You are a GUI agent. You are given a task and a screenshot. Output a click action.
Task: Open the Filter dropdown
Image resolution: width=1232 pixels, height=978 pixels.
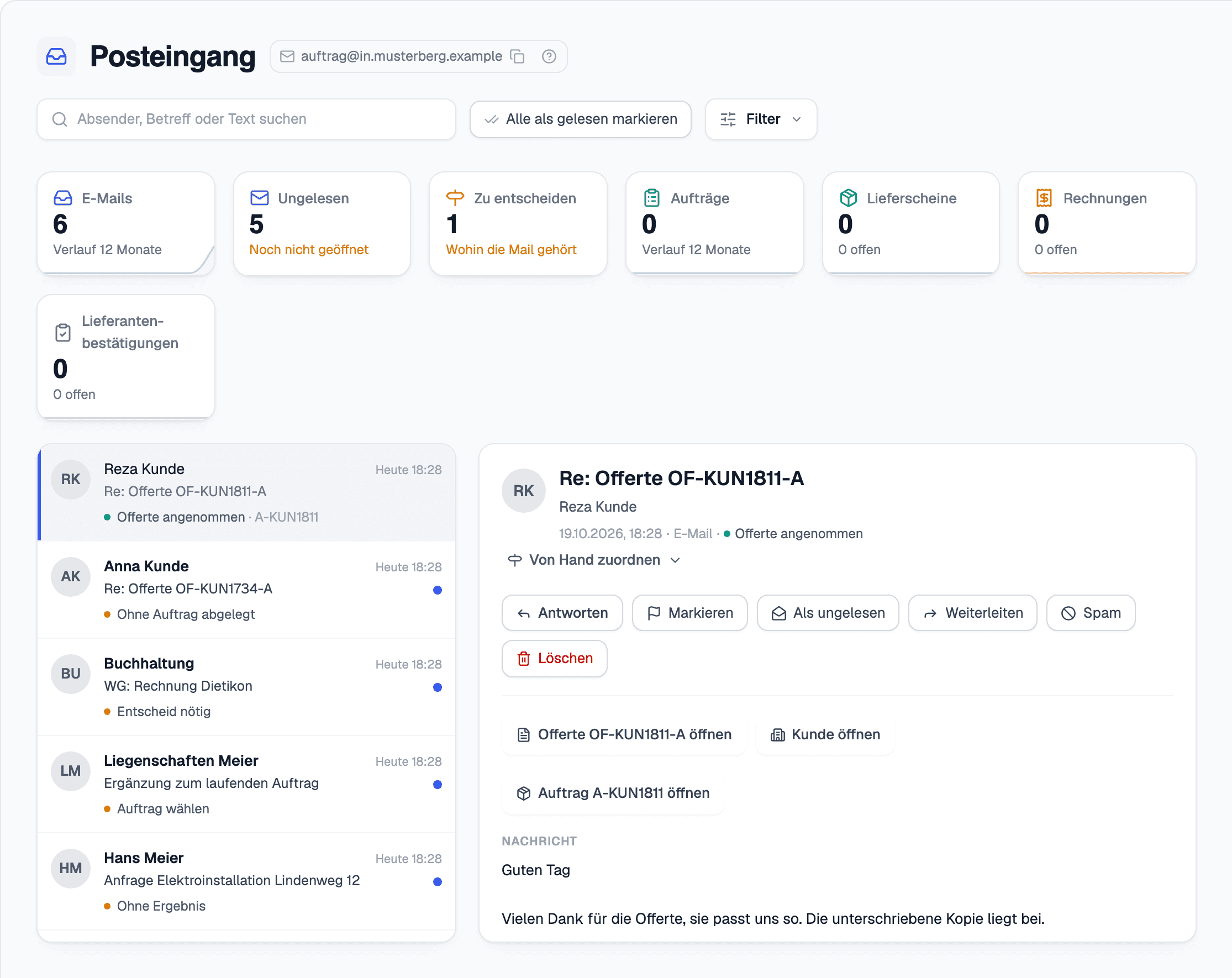tap(761, 119)
